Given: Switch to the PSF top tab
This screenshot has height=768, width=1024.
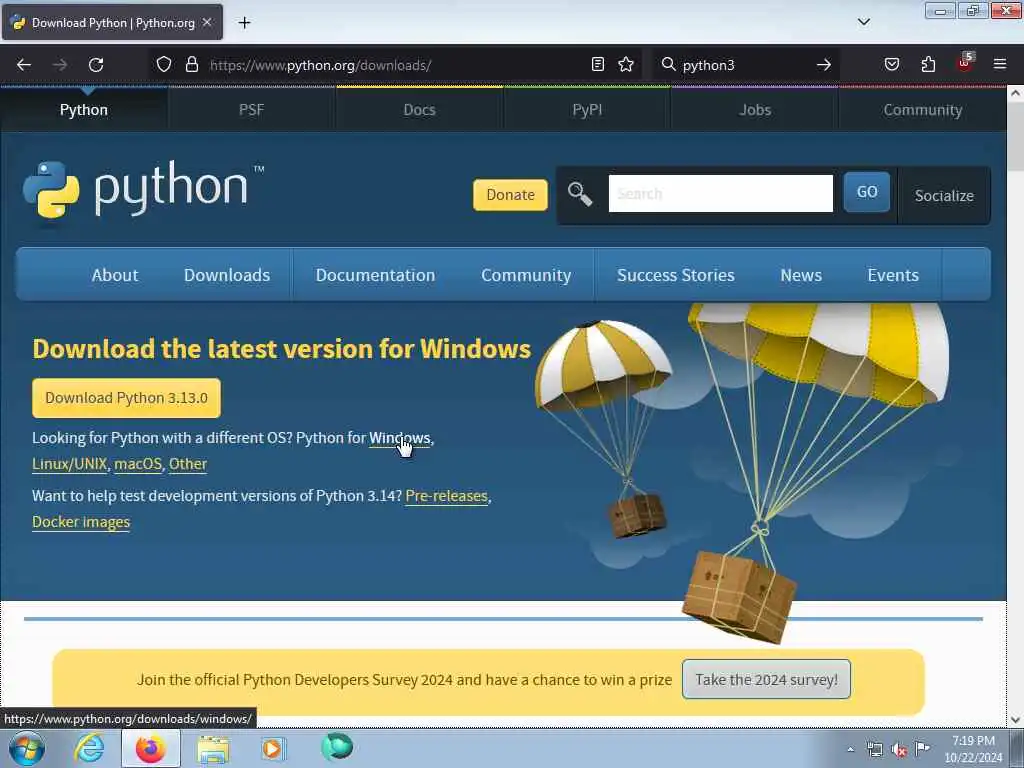Looking at the screenshot, I should 251,110.
